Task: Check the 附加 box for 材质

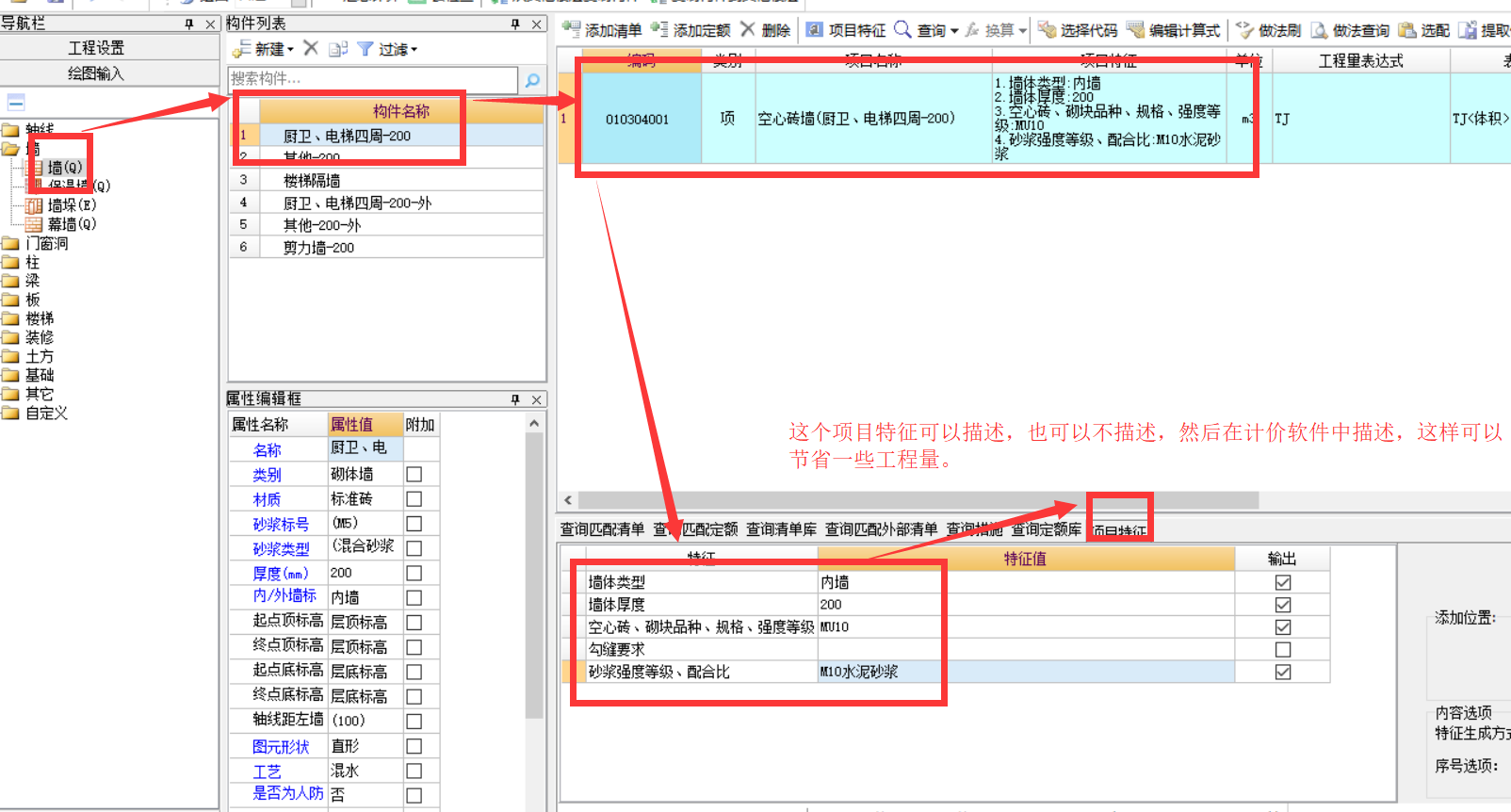Action: [x=414, y=499]
